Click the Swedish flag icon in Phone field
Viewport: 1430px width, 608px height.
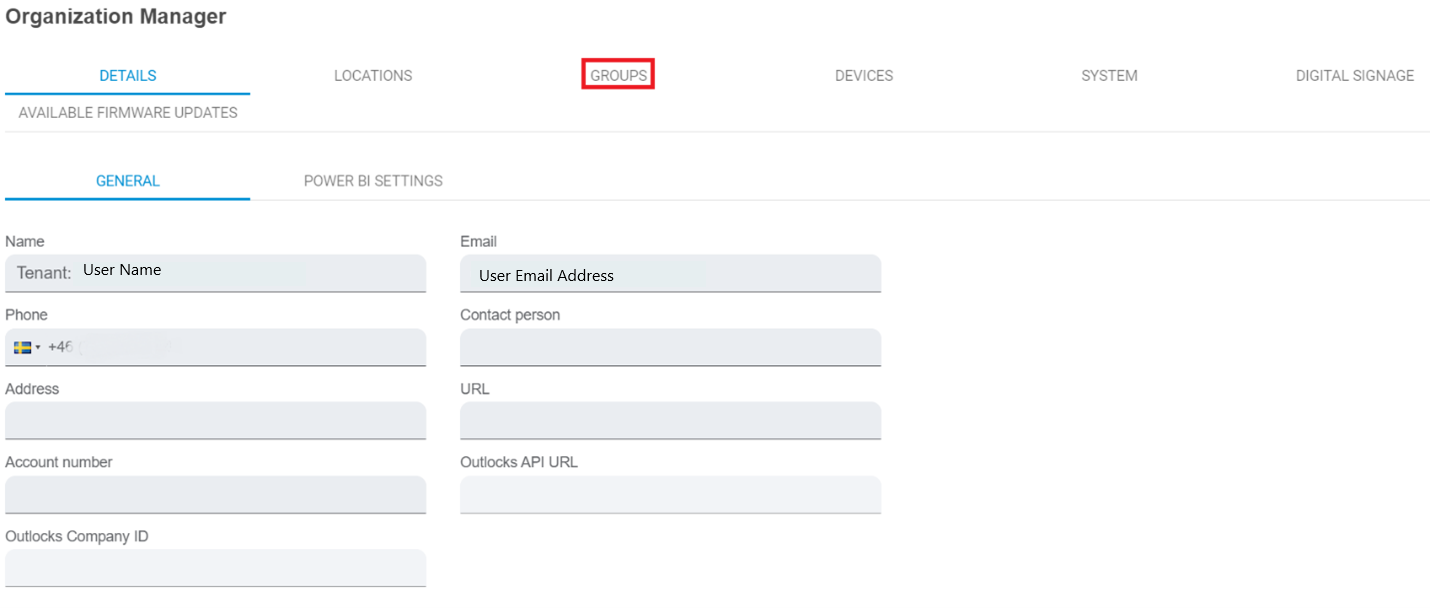(x=22, y=347)
